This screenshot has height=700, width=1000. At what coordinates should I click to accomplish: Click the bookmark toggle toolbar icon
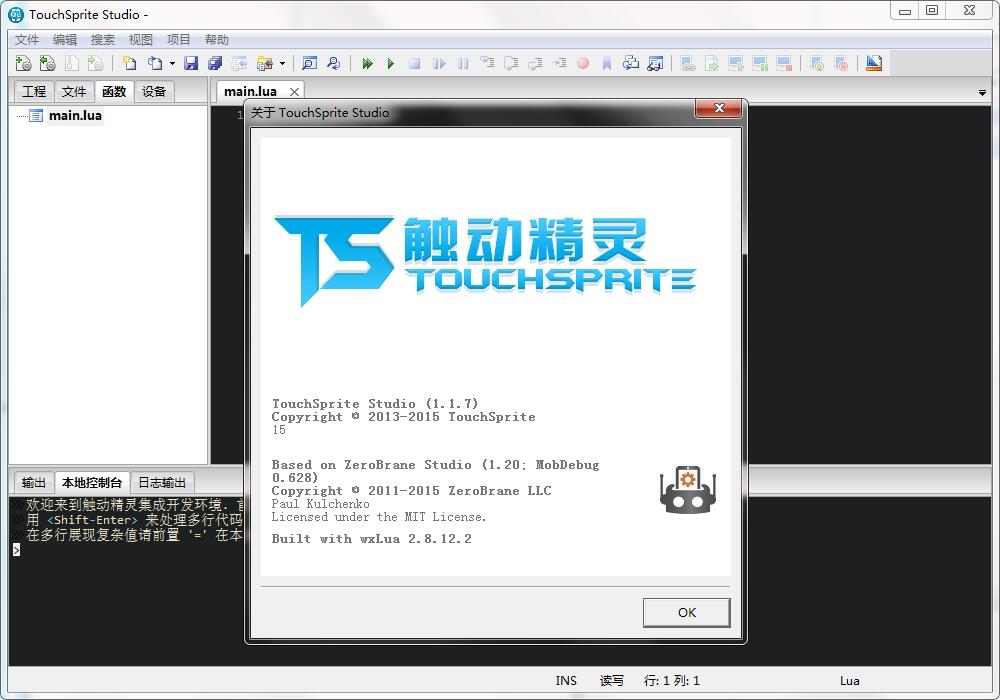pos(607,64)
